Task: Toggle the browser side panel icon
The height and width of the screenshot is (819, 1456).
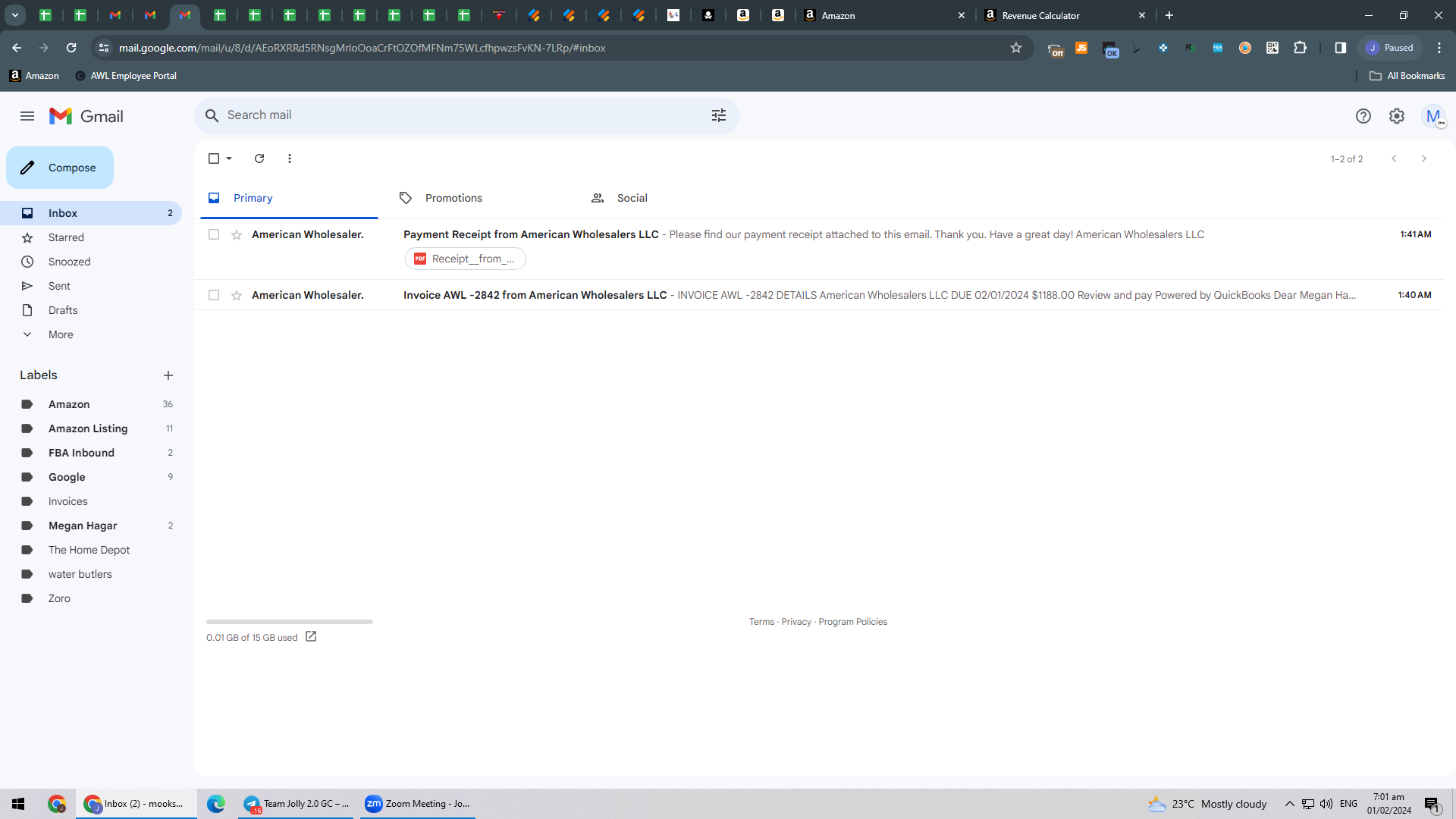Action: coord(1341,48)
